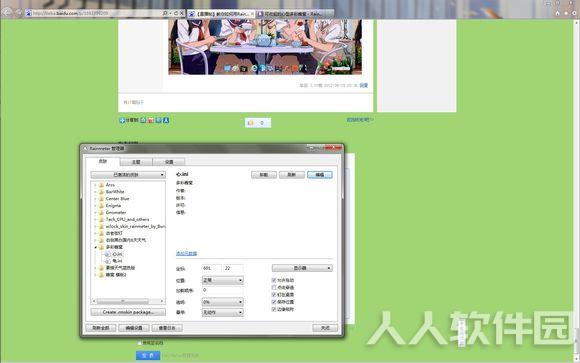Open Favorites with the star icon

566,13
